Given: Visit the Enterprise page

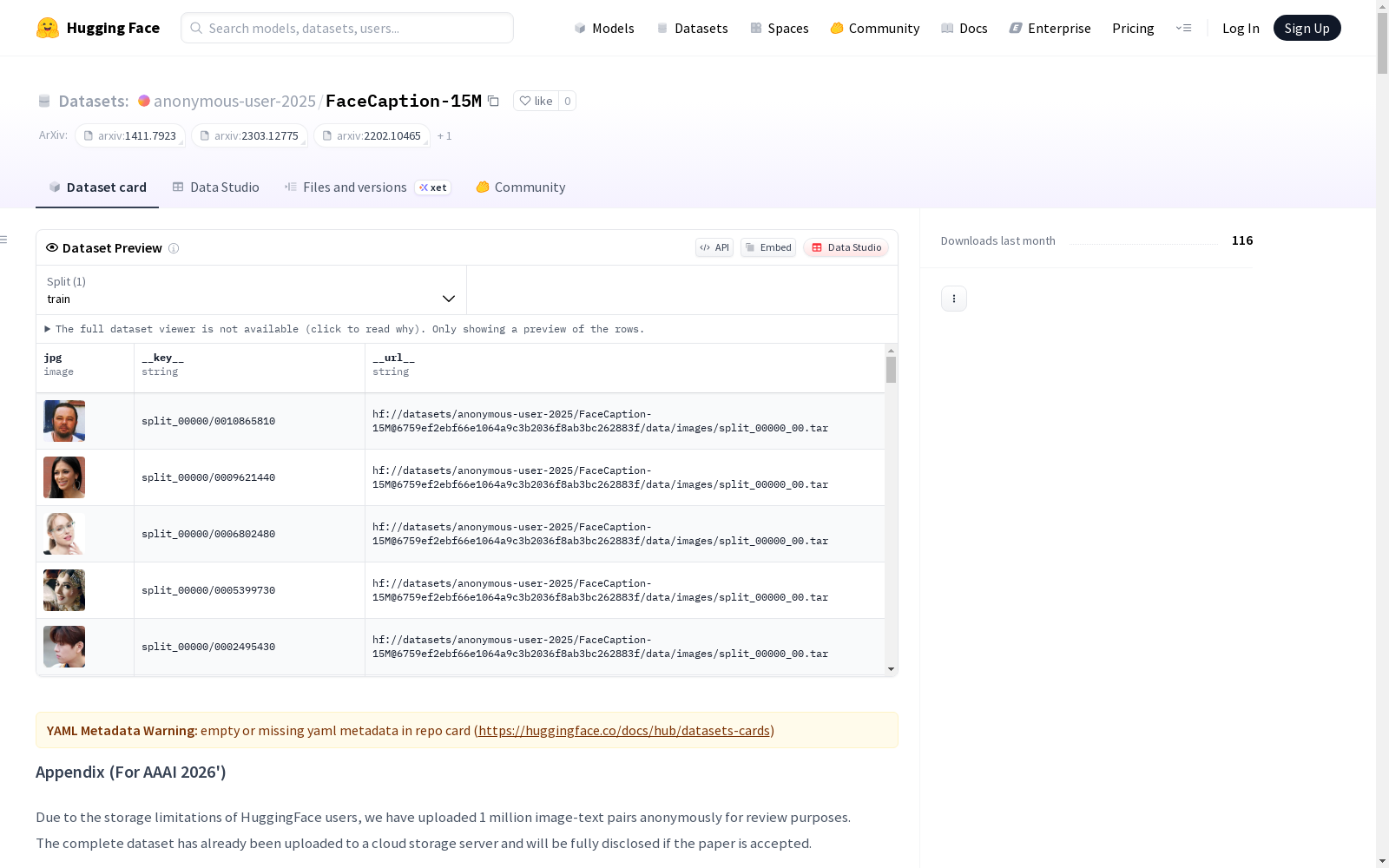Looking at the screenshot, I should pyautogui.click(x=1050, y=28).
